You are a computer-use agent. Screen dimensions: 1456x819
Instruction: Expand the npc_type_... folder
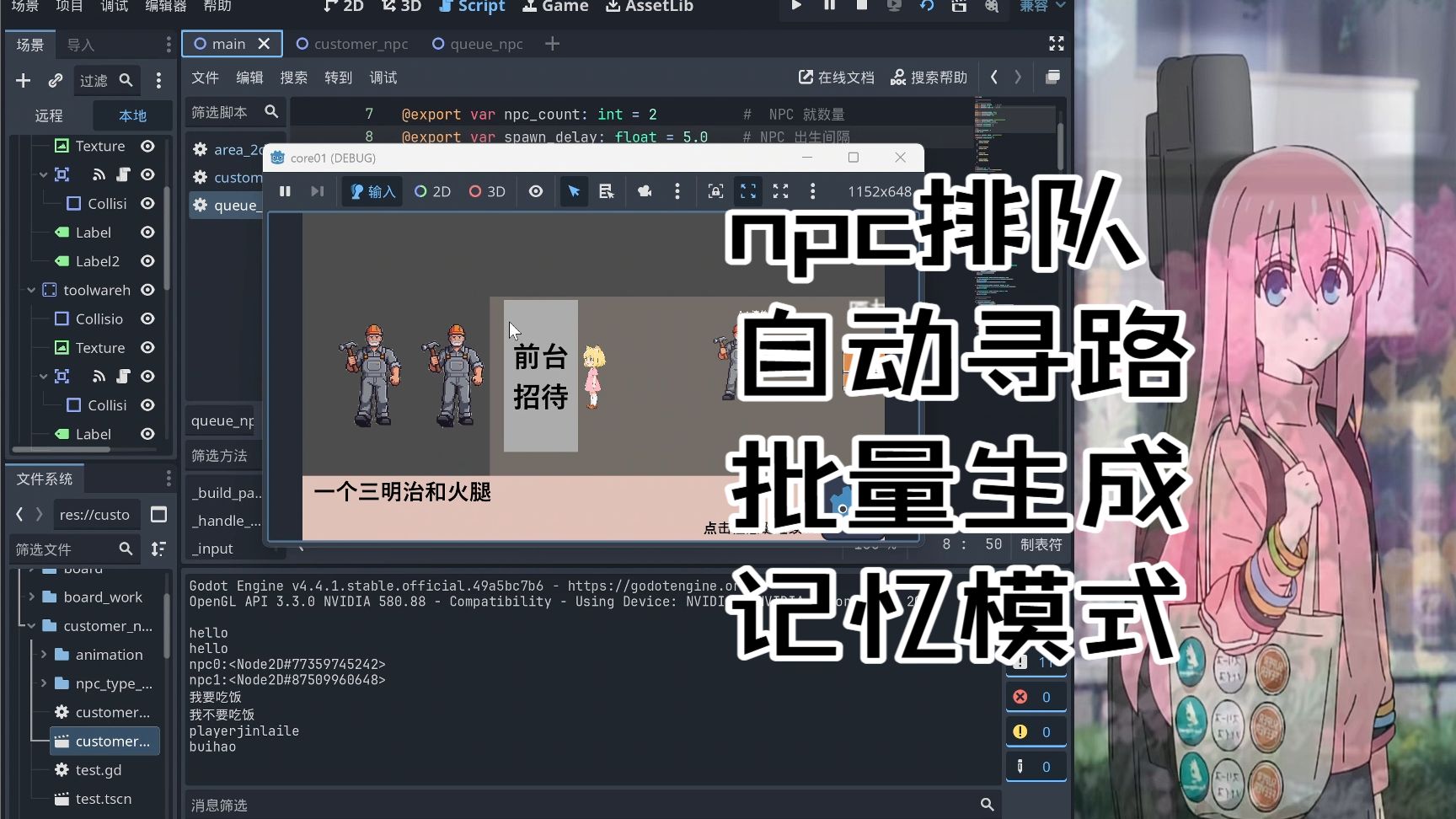click(44, 683)
